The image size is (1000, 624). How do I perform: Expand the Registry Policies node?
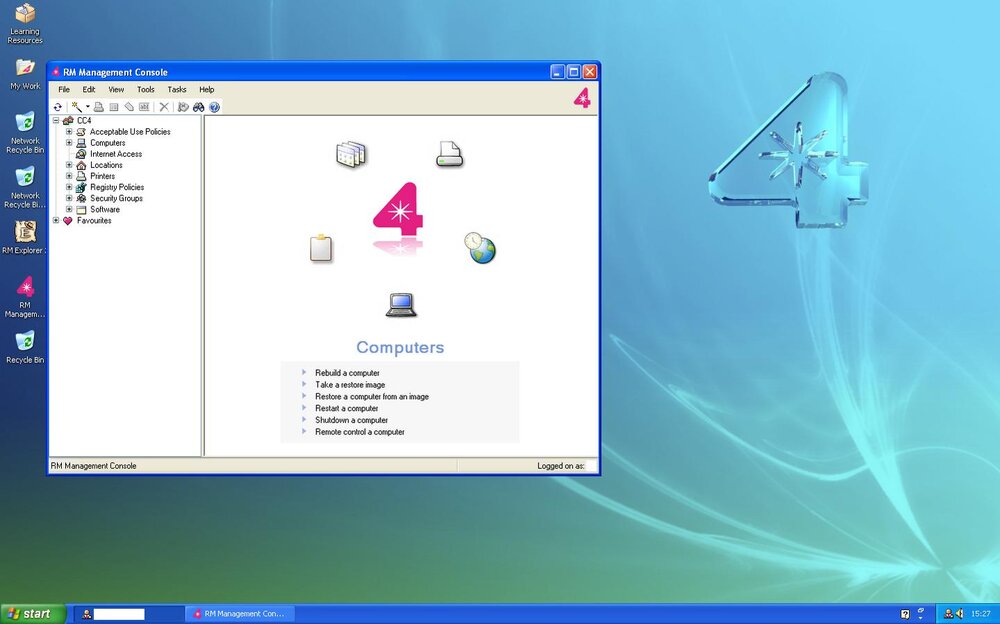(x=69, y=187)
